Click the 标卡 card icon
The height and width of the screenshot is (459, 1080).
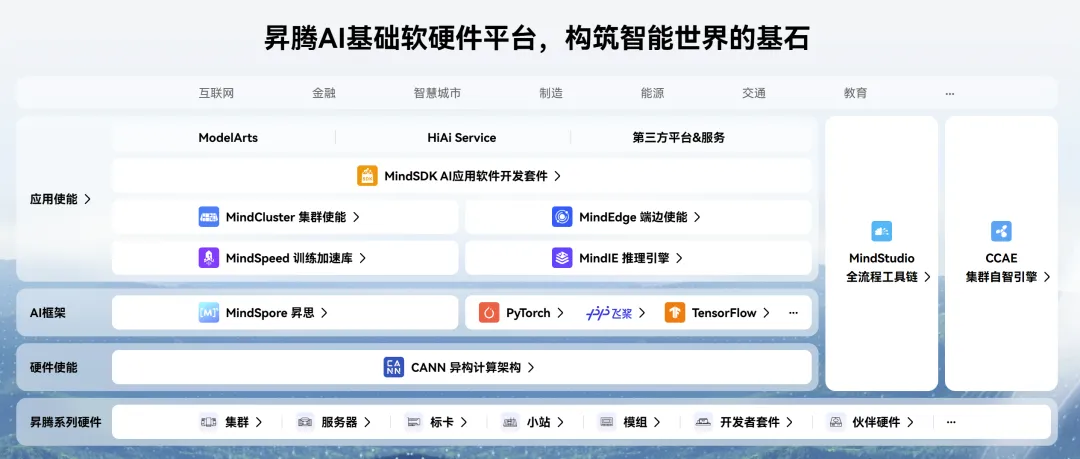[x=413, y=422]
